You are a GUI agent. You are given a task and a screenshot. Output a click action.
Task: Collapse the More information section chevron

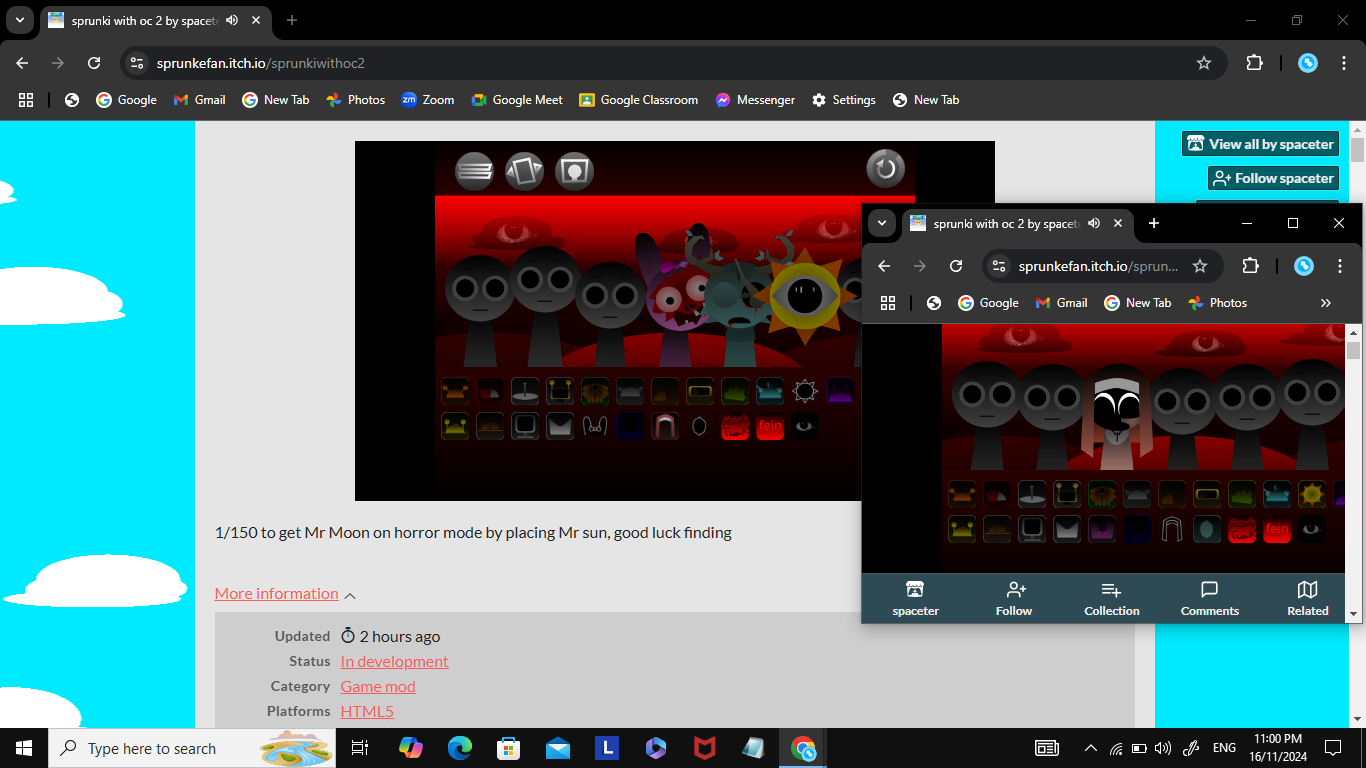[350, 595]
